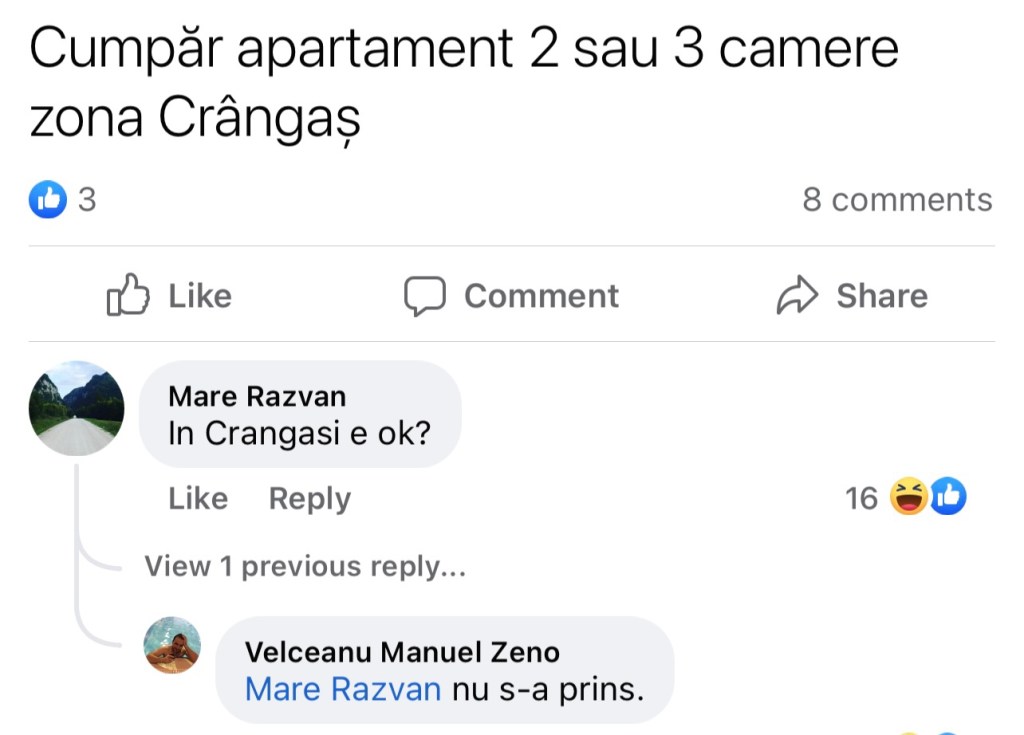View the 16 reactions count on the comment
Screen dimensions: 1024x735
coord(861,498)
